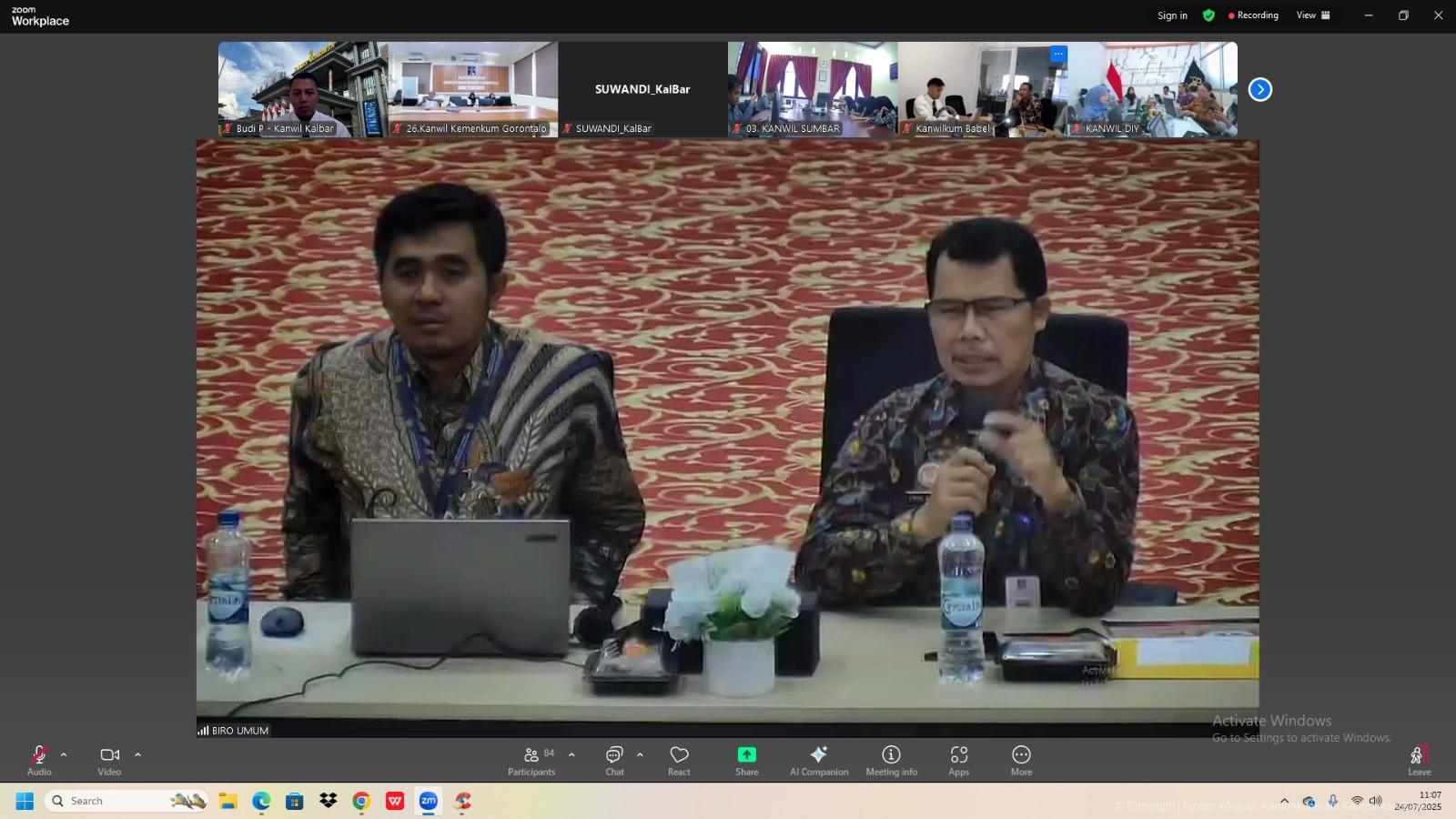The height and width of the screenshot is (819, 1456).
Task: Unmute the microphone with Audio button
Action: pos(39,760)
